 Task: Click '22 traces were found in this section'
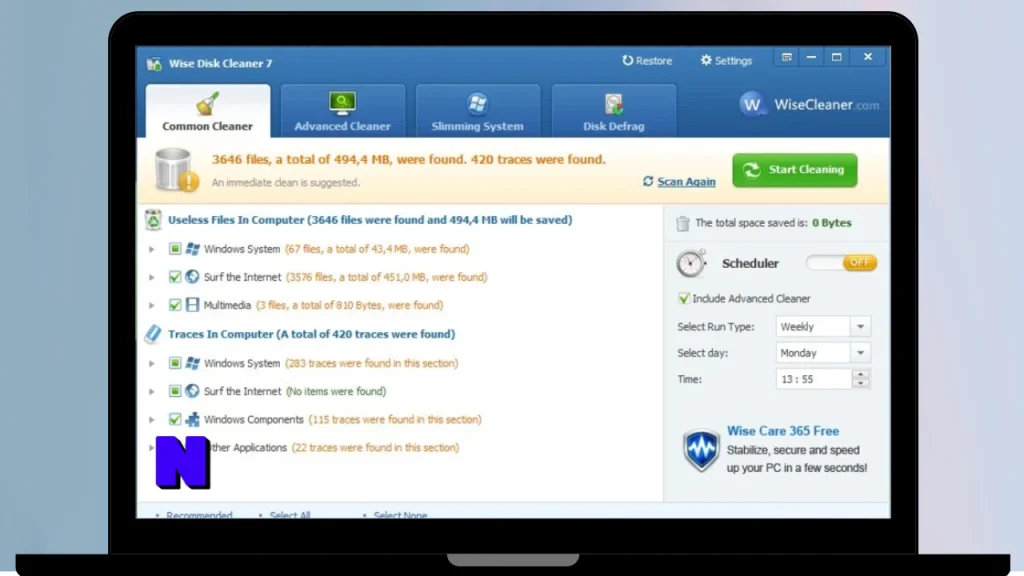[x=375, y=447]
